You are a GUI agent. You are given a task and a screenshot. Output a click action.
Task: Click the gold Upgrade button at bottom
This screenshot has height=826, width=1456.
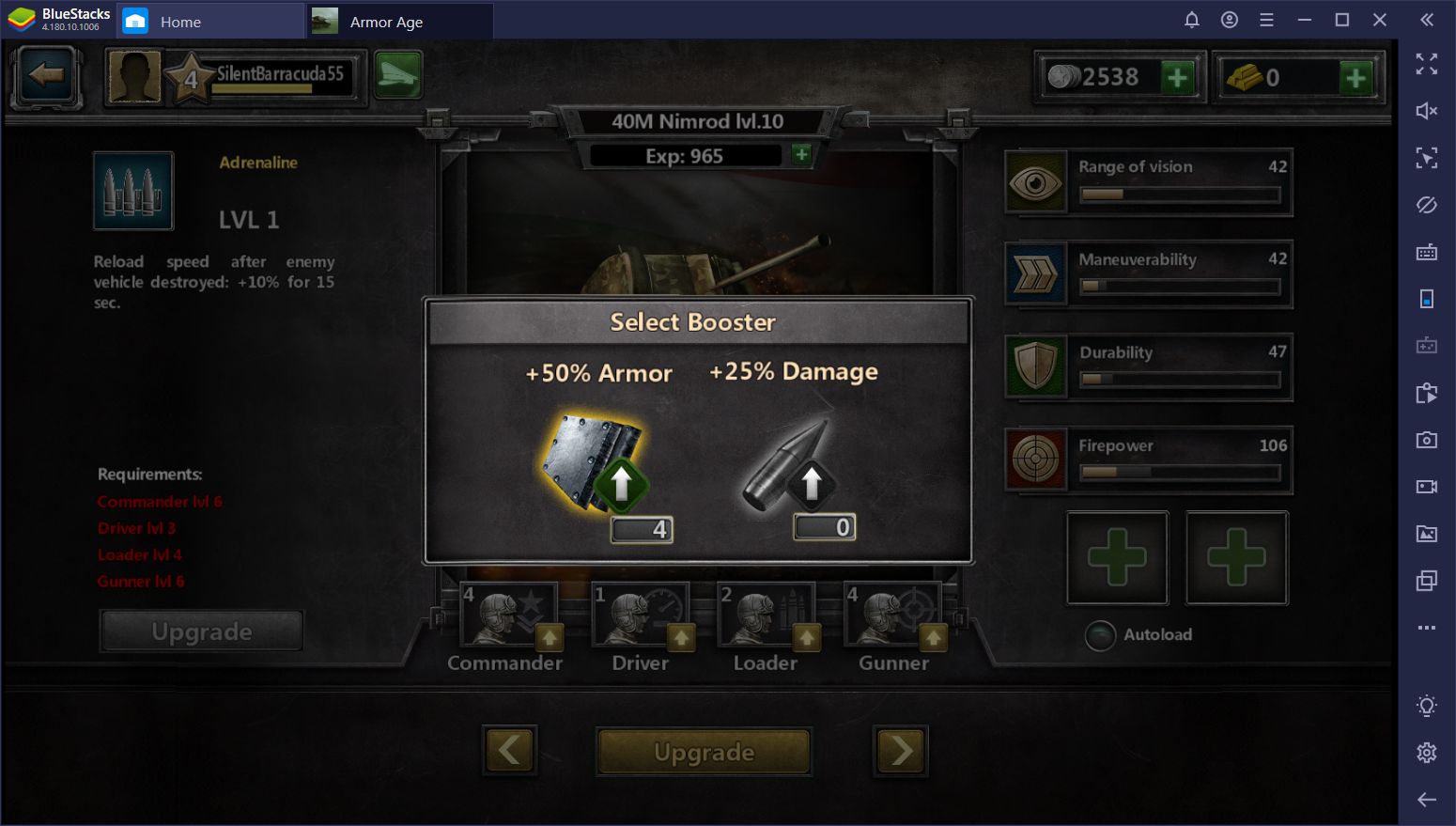704,752
